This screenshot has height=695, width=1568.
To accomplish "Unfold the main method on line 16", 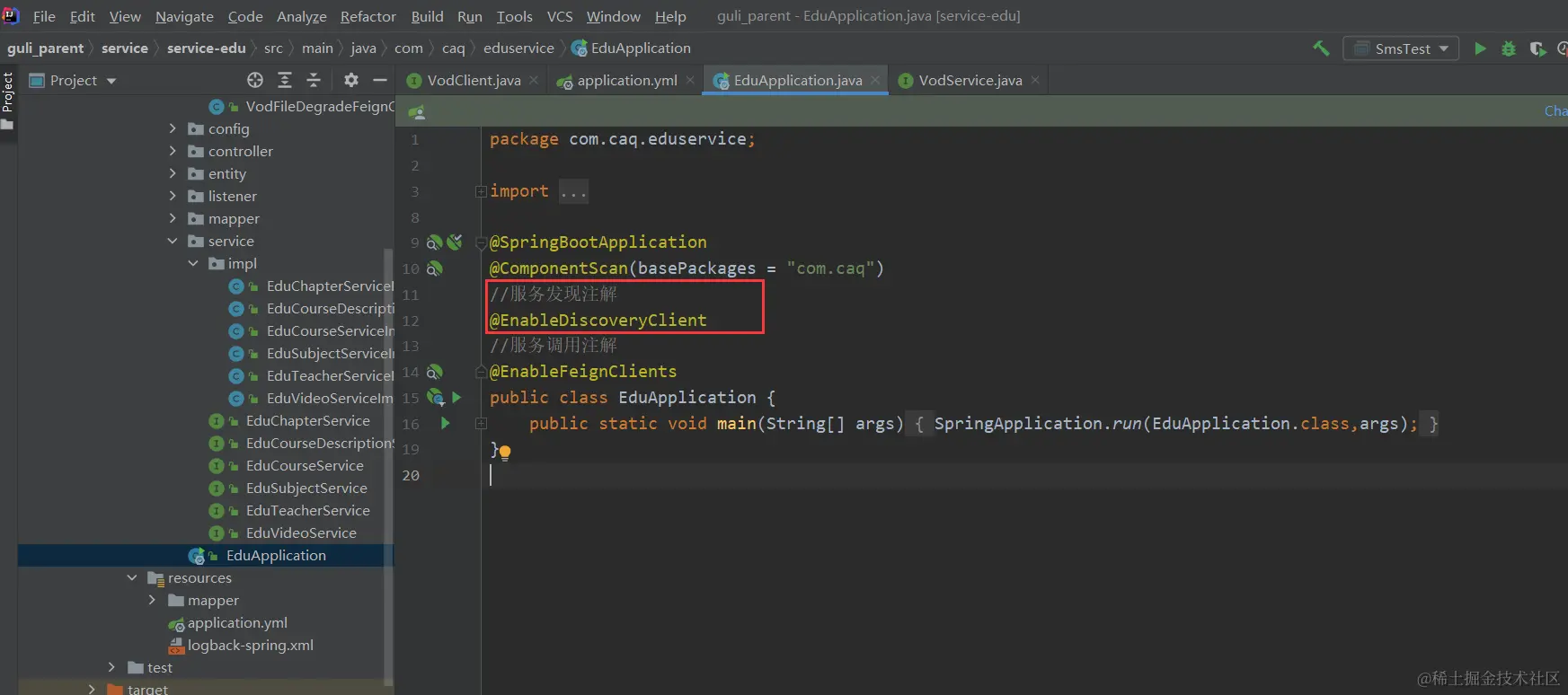I will click(481, 423).
